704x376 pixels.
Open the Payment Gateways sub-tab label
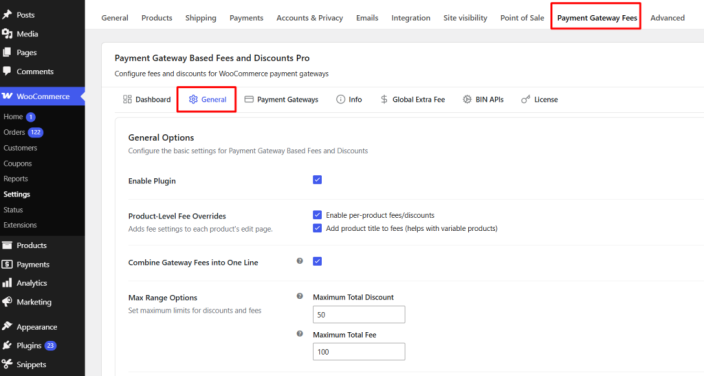tap(287, 99)
